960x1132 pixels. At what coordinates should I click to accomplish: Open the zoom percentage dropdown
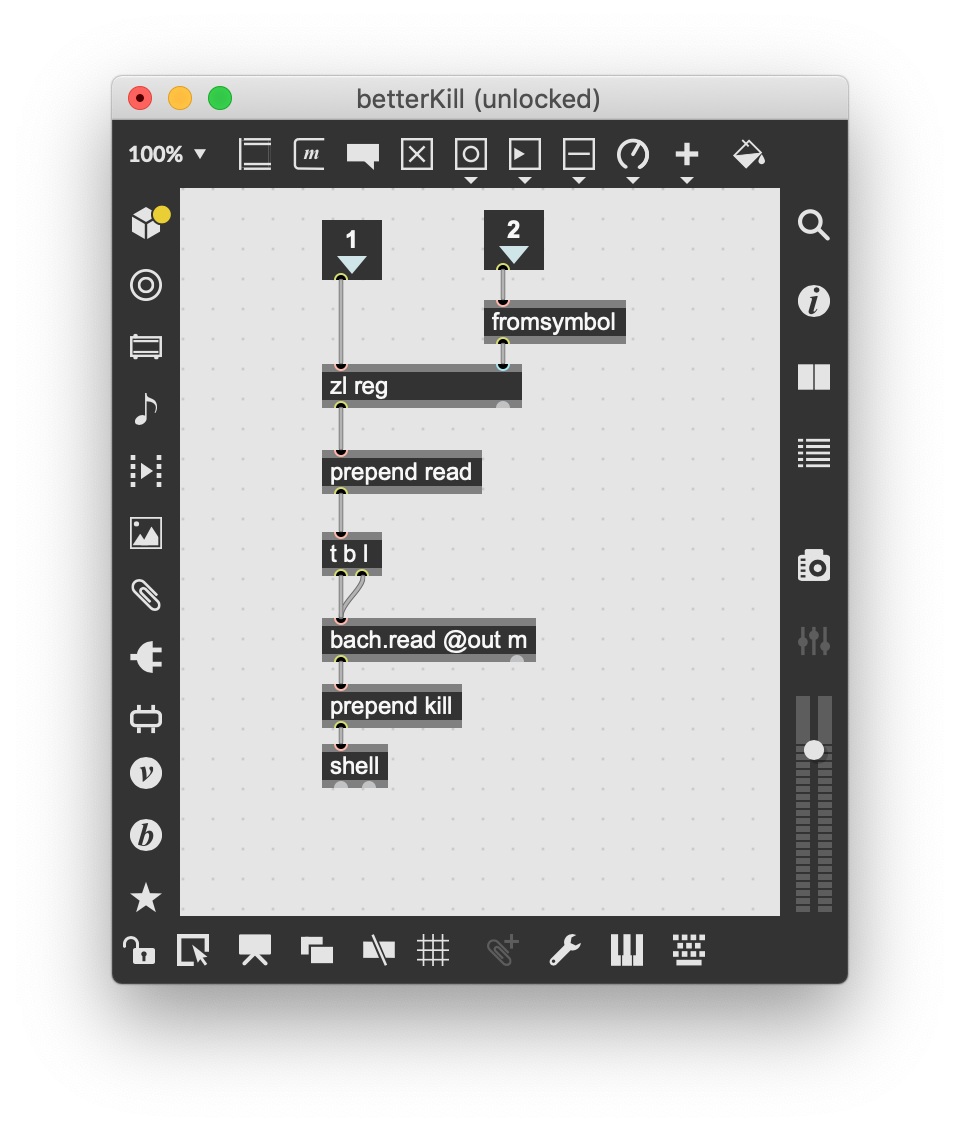(x=167, y=154)
